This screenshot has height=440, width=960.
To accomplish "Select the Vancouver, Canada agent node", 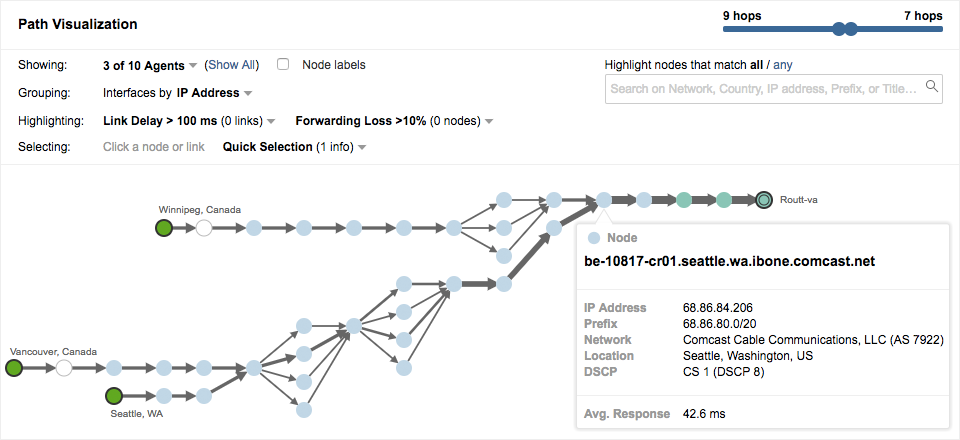I will tap(14, 368).
